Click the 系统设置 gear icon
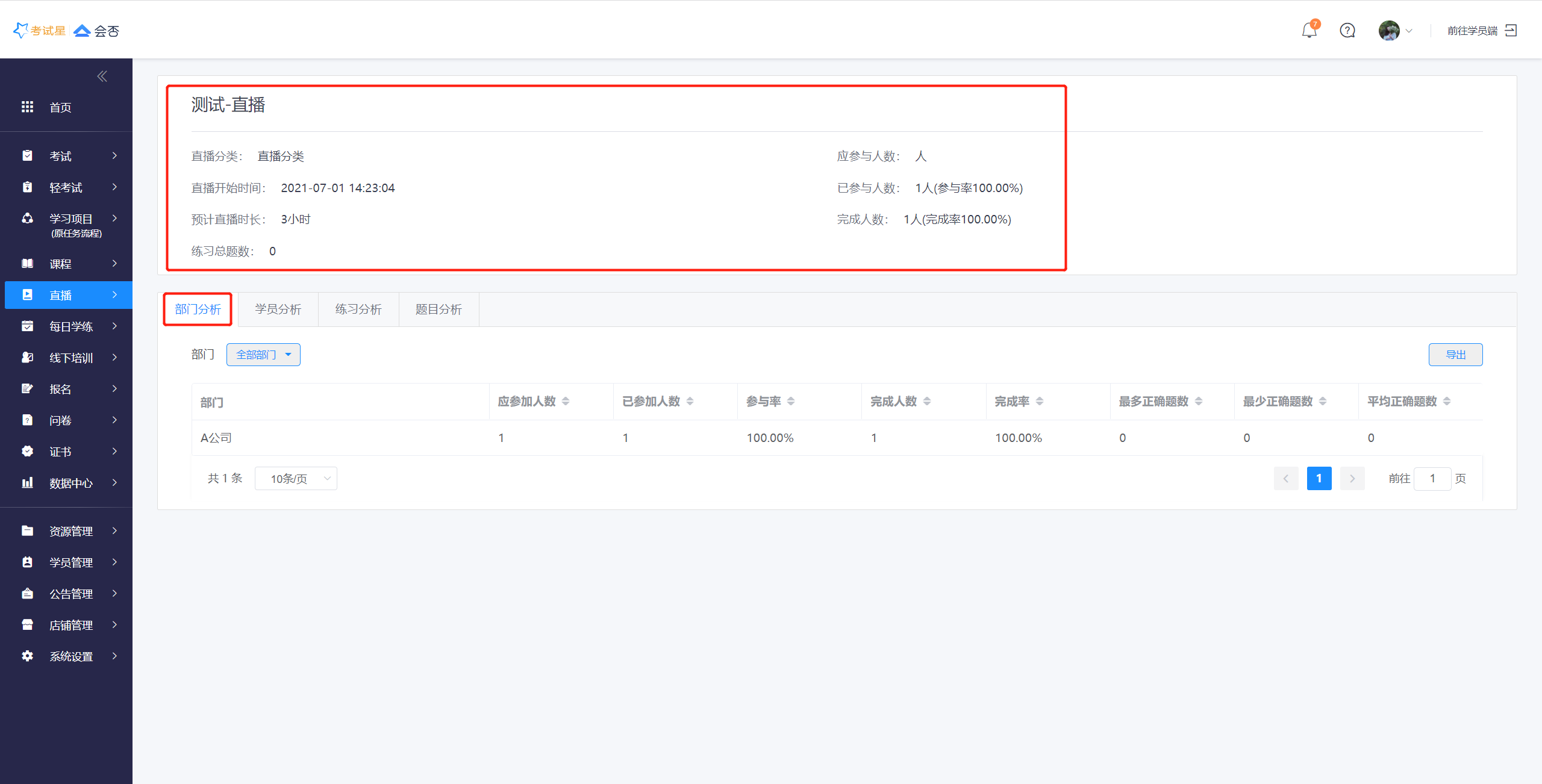Screen dimensions: 1542x784 tap(27, 656)
